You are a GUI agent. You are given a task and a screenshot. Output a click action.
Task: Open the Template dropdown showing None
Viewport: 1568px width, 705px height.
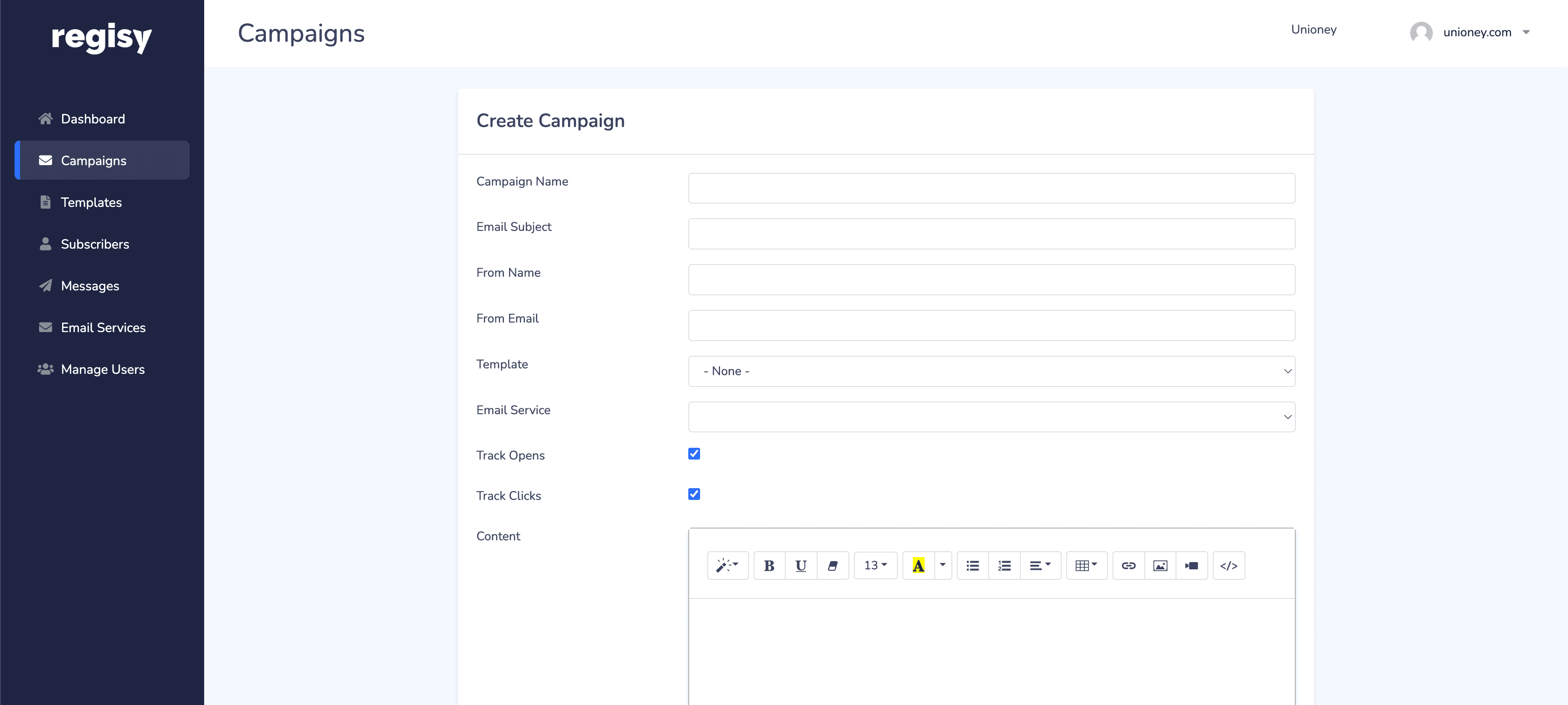991,371
